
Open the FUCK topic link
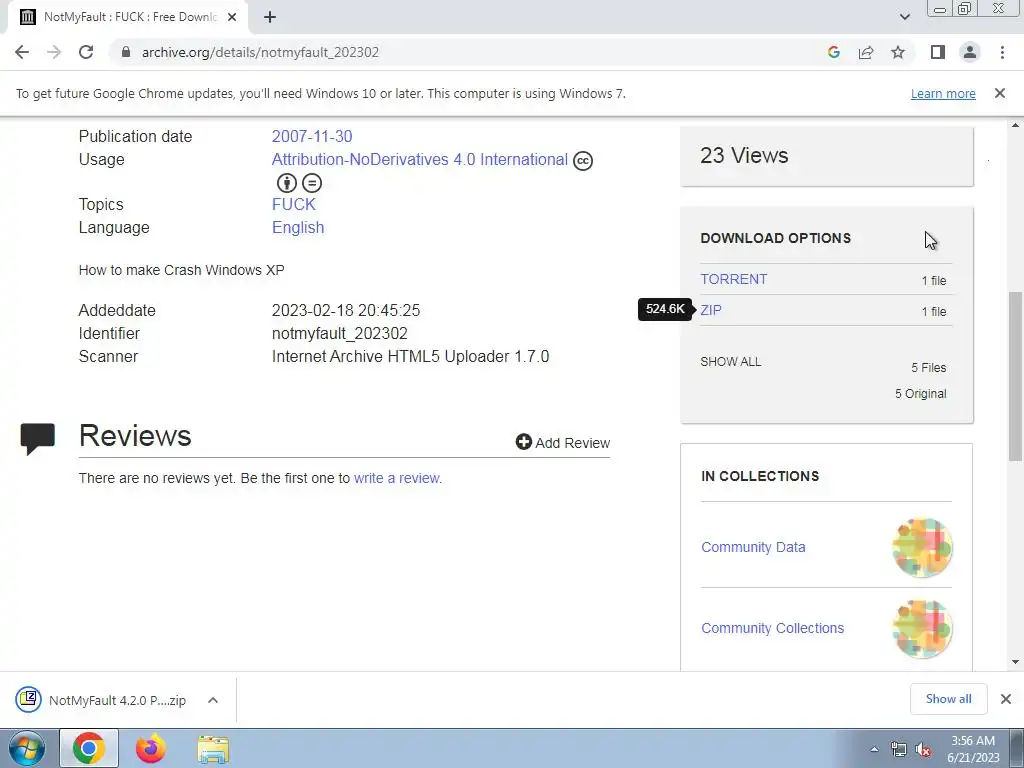coord(293,204)
